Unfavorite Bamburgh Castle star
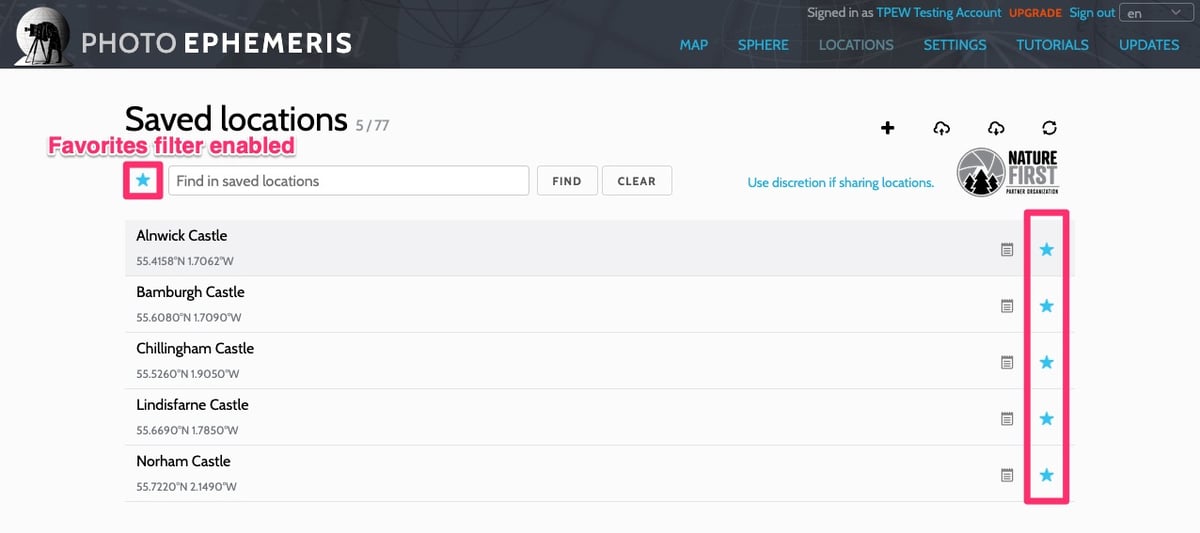 pyautogui.click(x=1046, y=306)
